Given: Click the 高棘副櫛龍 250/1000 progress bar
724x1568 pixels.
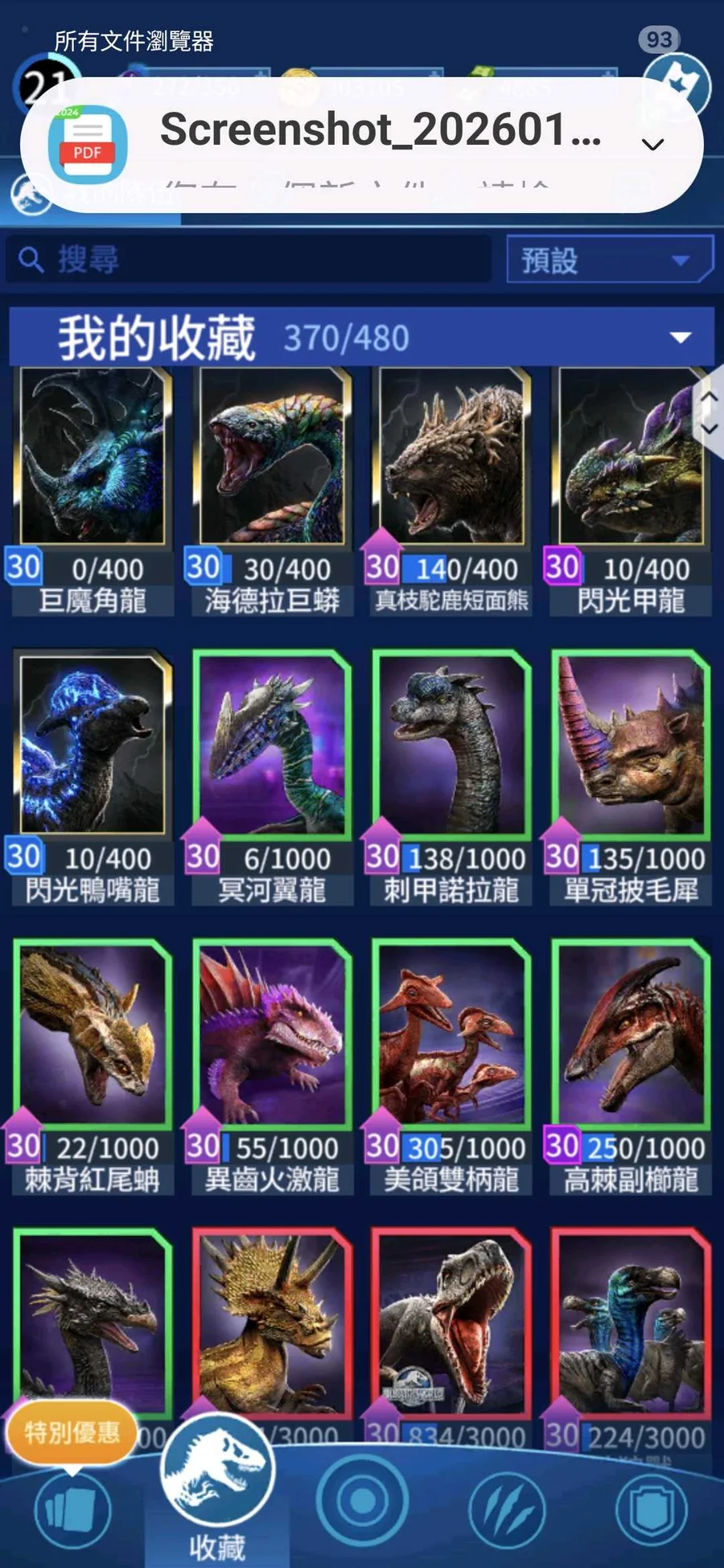Looking at the screenshot, I should click(x=646, y=1147).
